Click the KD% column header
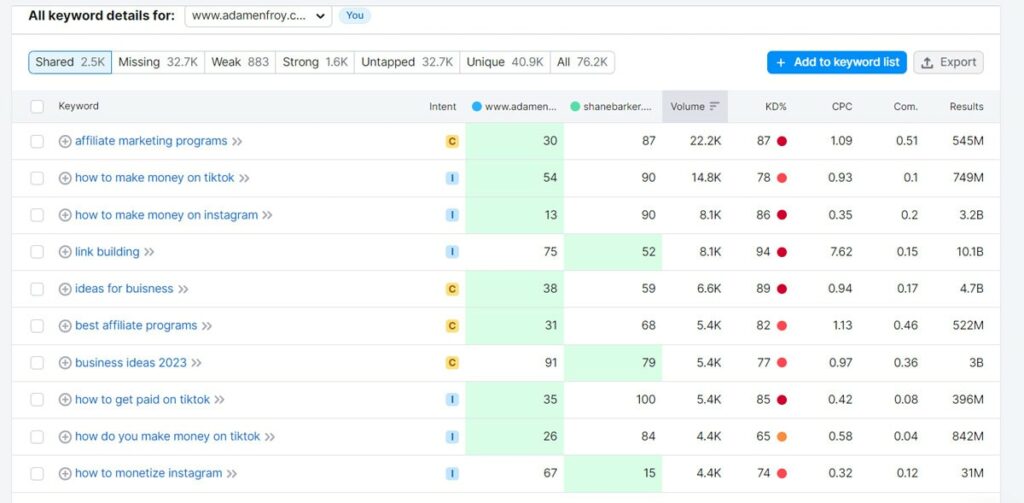The image size is (1024, 503). point(775,106)
